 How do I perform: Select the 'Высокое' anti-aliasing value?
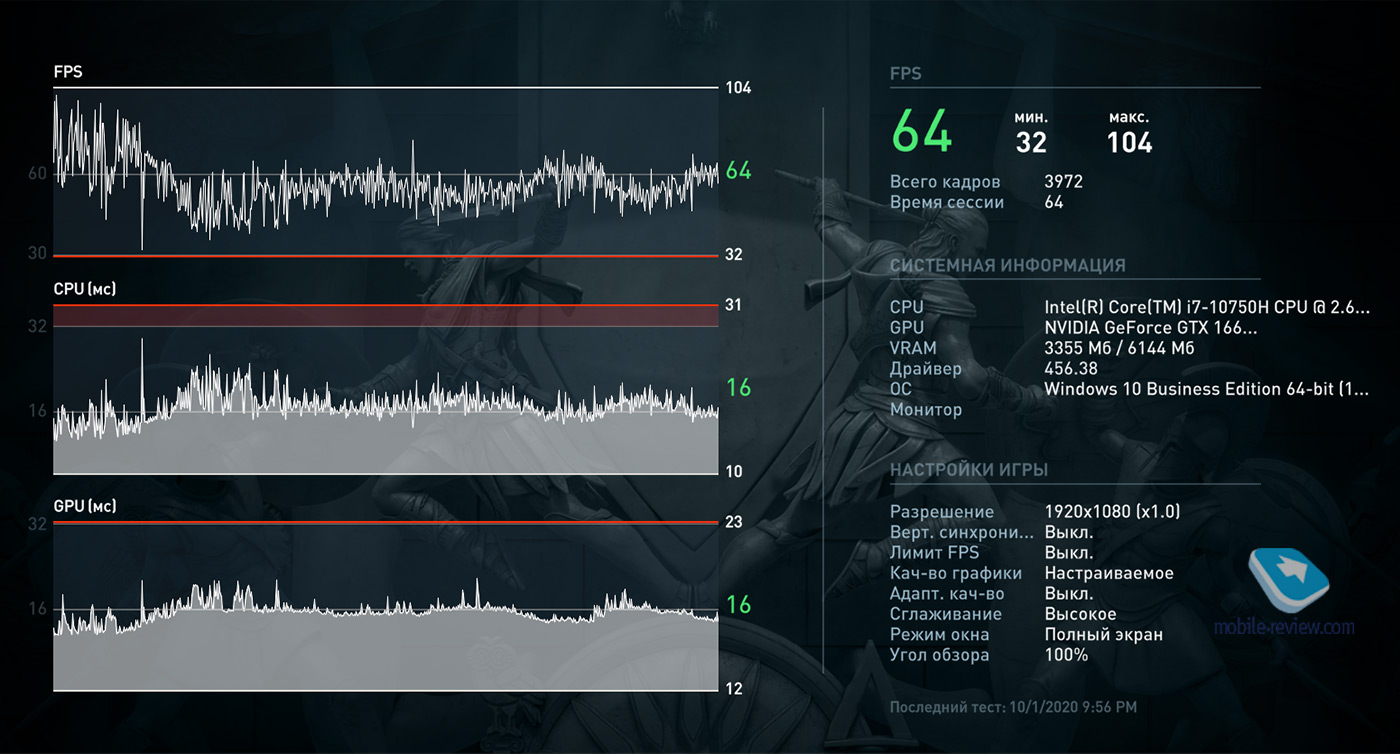[1080, 614]
